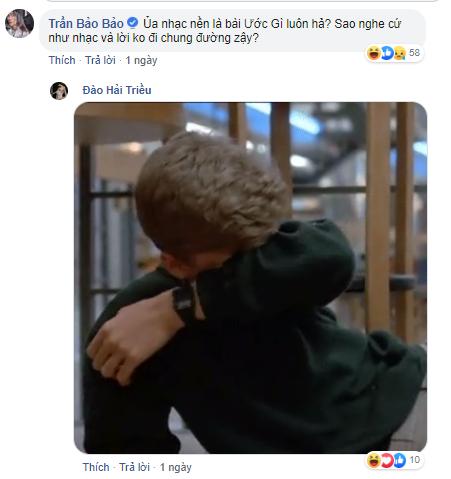Click the Like thumb reaction on Trần Bảo Bảo's comment
Viewport: 451px width, 479px height.
click(387, 53)
